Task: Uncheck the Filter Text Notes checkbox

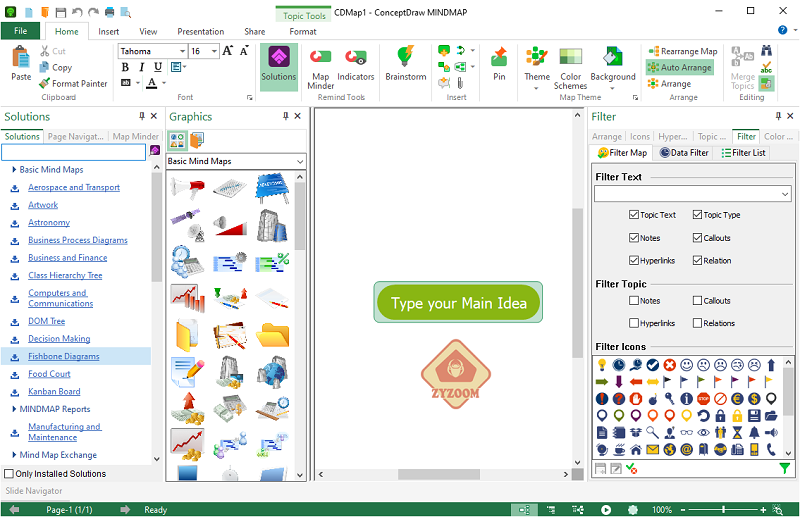Action: point(634,238)
